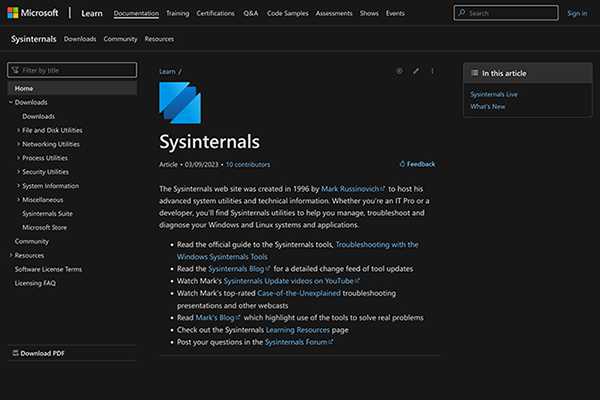Viewport: 600px width, 400px height.
Task: Click the PDF icon beside Download PDF
Action: click(16, 353)
